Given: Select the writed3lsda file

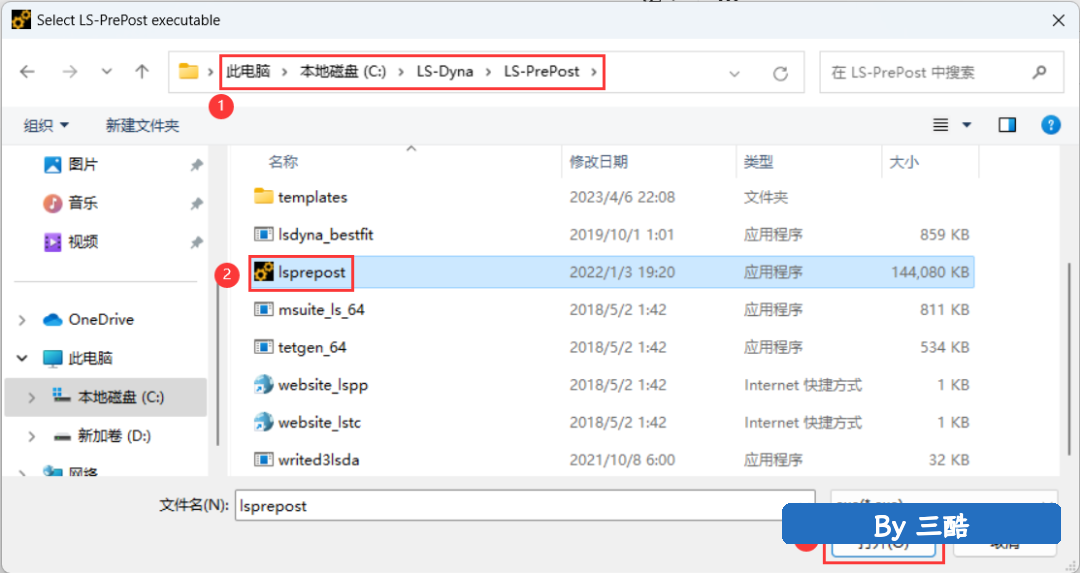Looking at the screenshot, I should coord(319,459).
